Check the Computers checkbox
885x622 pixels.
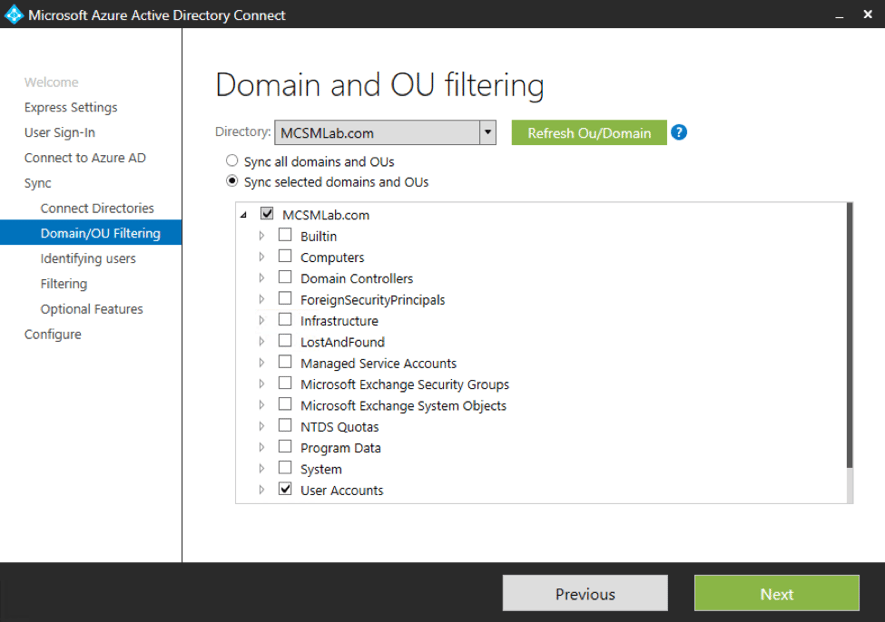(285, 256)
